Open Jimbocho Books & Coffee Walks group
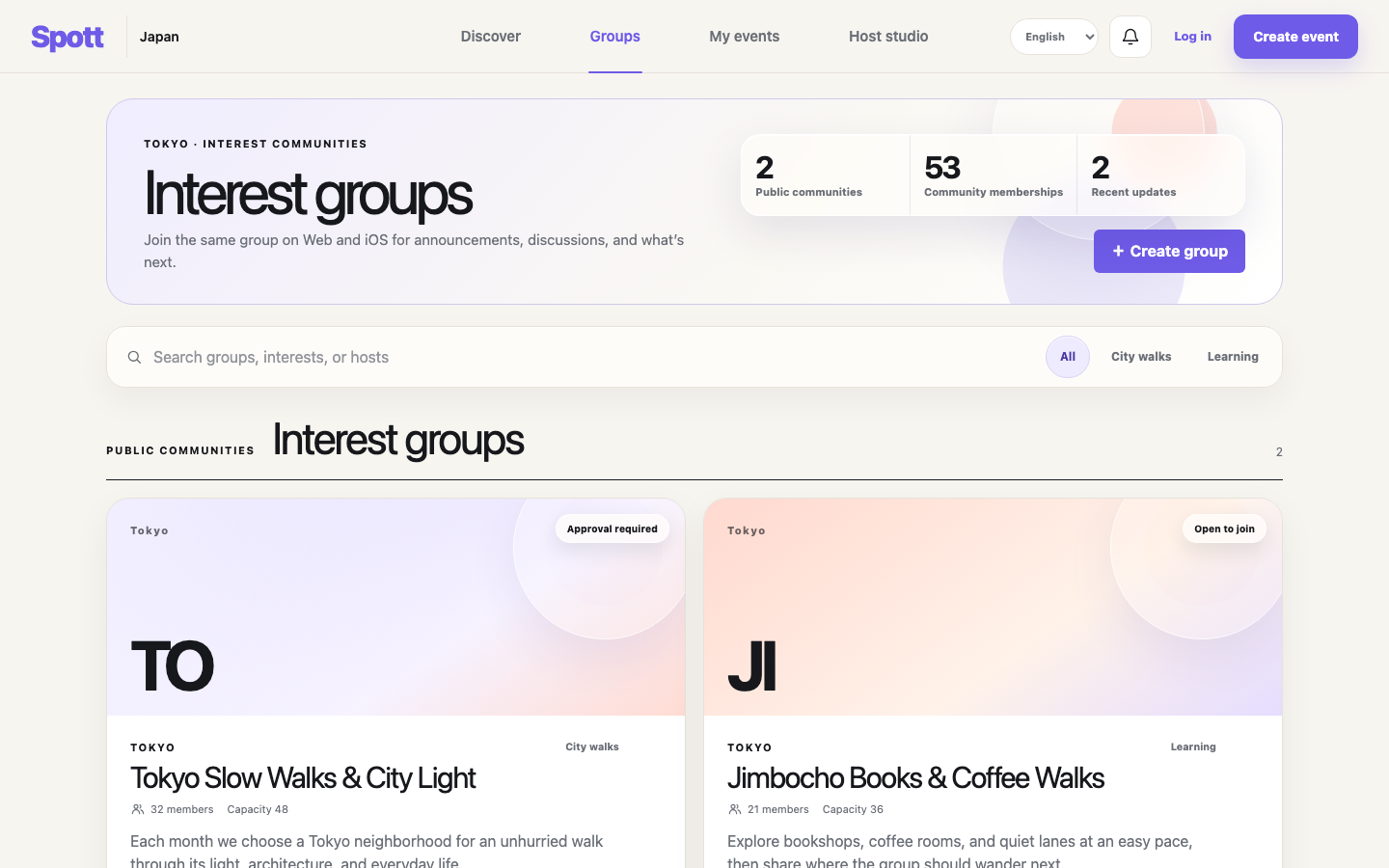Viewport: 1389px width, 868px height. 915,778
